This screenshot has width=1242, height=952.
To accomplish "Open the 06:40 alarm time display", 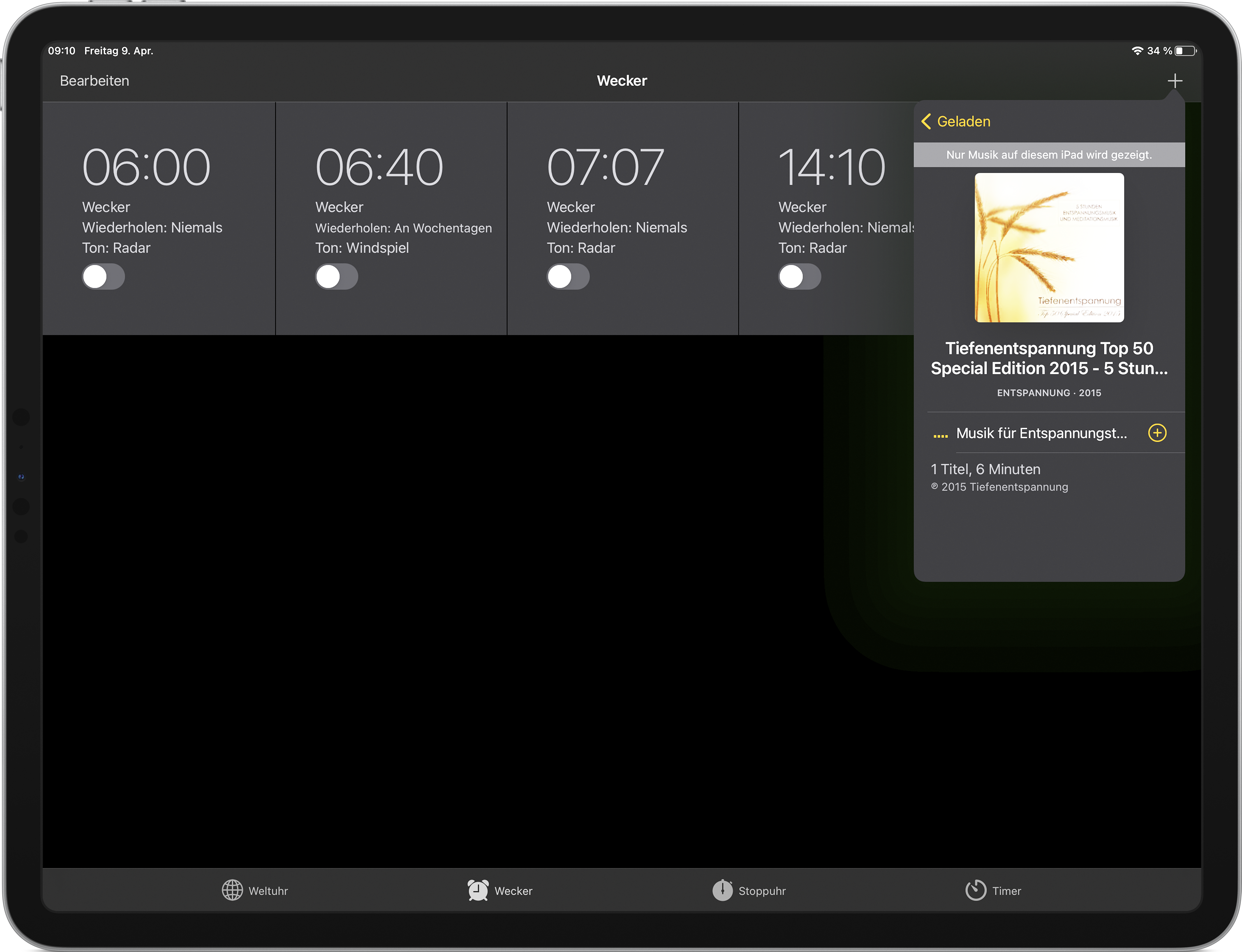I will click(x=379, y=167).
